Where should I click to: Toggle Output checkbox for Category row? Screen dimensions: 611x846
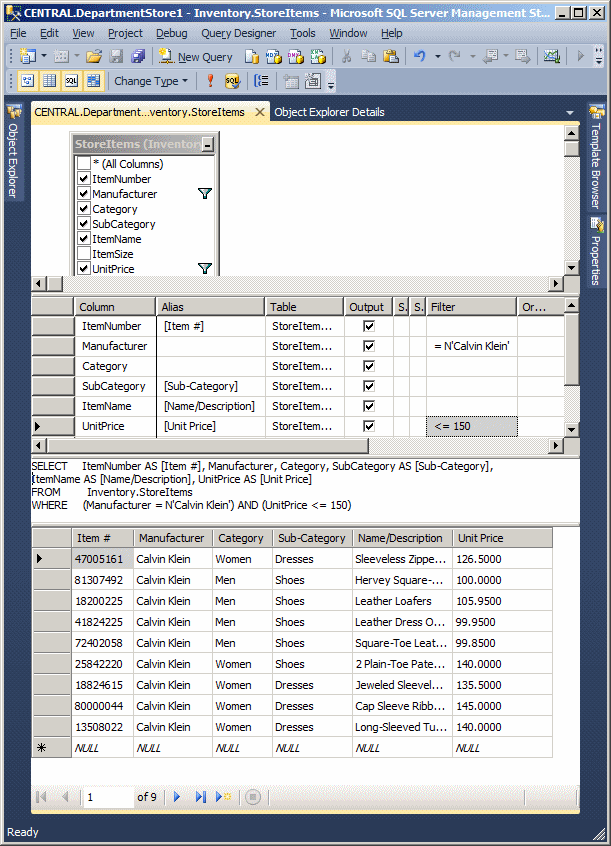pos(369,366)
